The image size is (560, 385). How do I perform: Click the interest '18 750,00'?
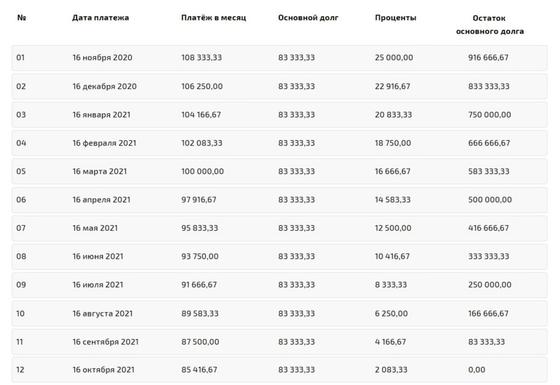[x=393, y=143]
